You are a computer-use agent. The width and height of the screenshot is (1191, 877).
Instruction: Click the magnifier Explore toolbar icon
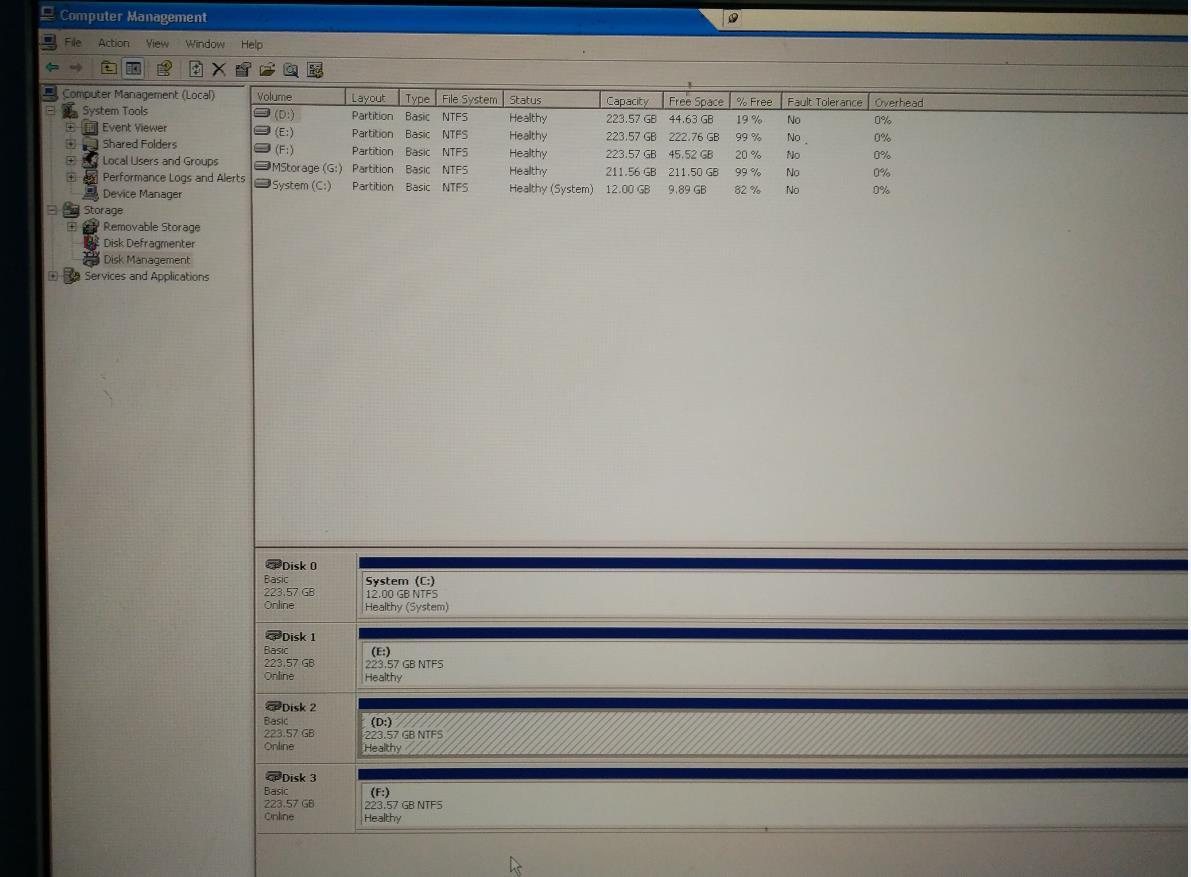[x=290, y=69]
